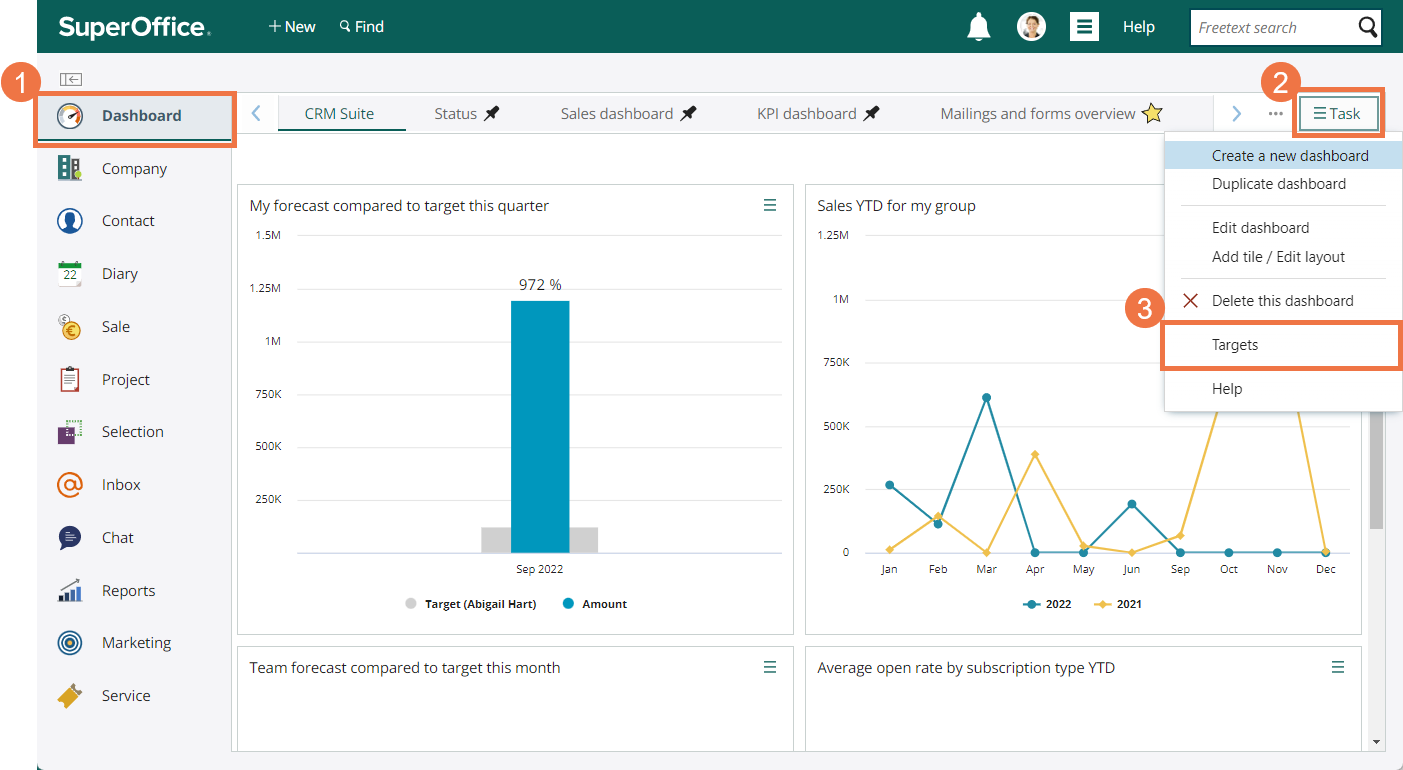Open the Dashboard navigator item
Screen dimensions: 1403x770
tap(135, 116)
